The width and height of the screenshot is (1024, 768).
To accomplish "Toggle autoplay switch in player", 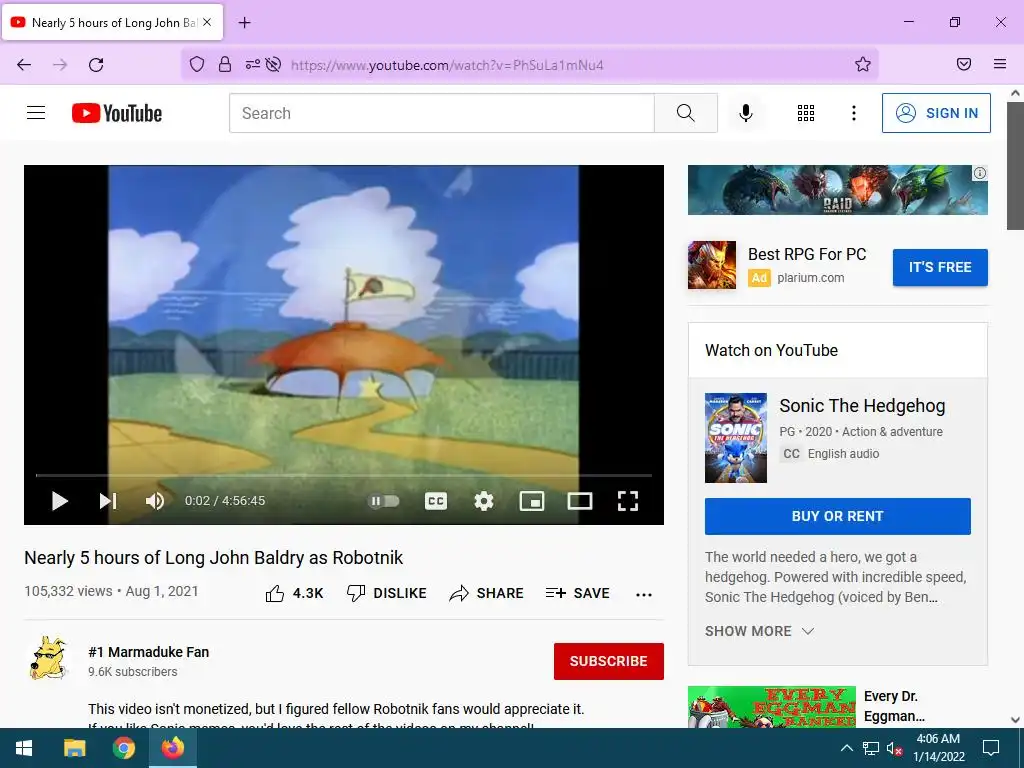I will pyautogui.click(x=384, y=501).
